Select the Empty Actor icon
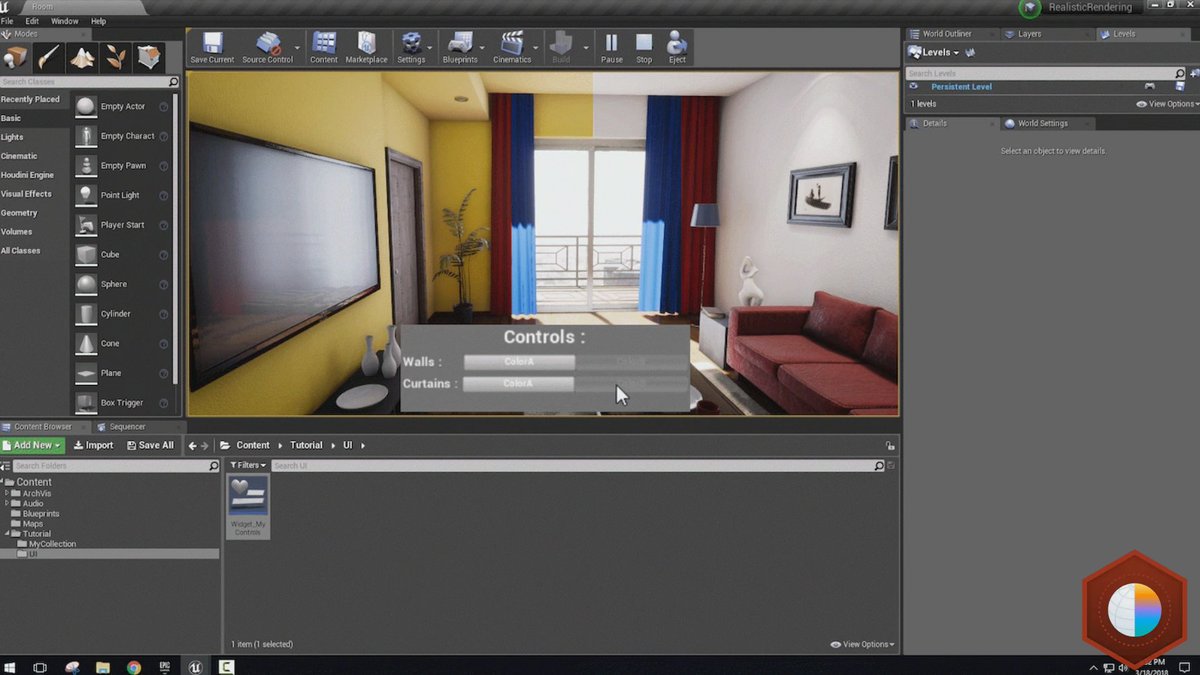Viewport: 1200px width, 675px height. click(x=86, y=107)
